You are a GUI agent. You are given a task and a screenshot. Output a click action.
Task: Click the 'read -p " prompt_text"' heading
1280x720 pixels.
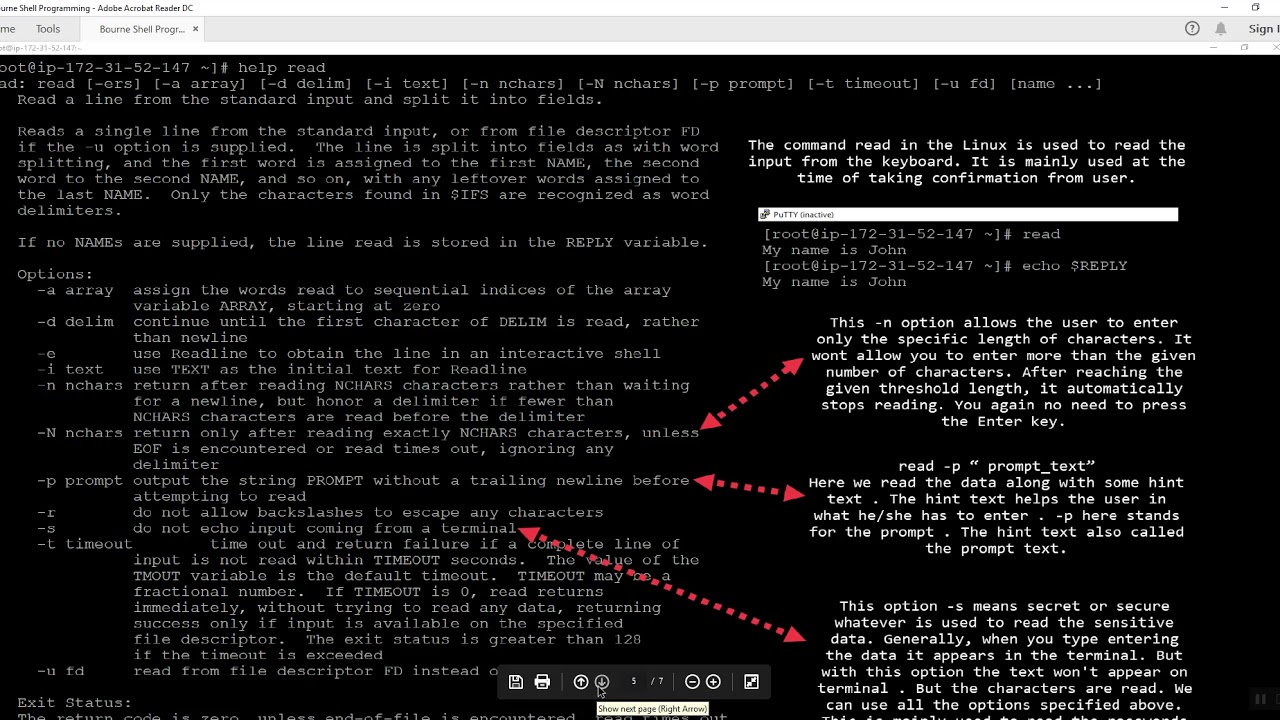tap(996, 466)
